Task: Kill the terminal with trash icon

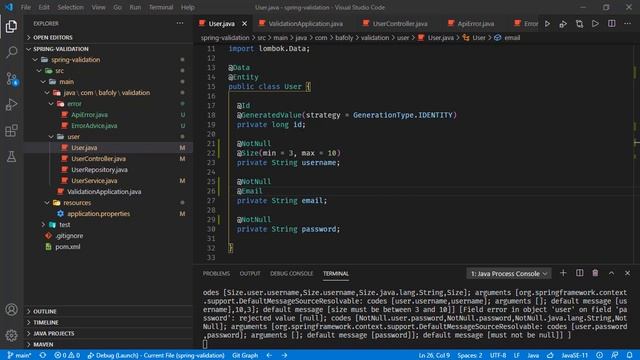Action: pyautogui.click(x=596, y=273)
